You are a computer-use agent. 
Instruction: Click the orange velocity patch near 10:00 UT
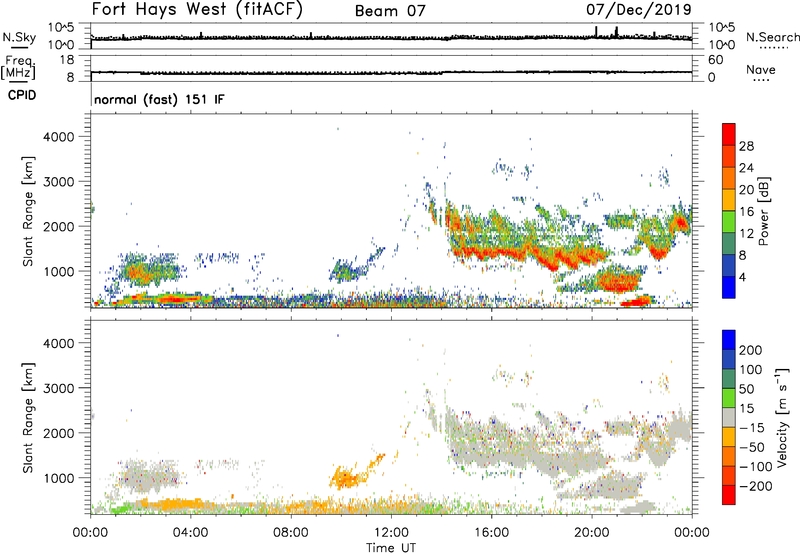pyautogui.click(x=348, y=476)
